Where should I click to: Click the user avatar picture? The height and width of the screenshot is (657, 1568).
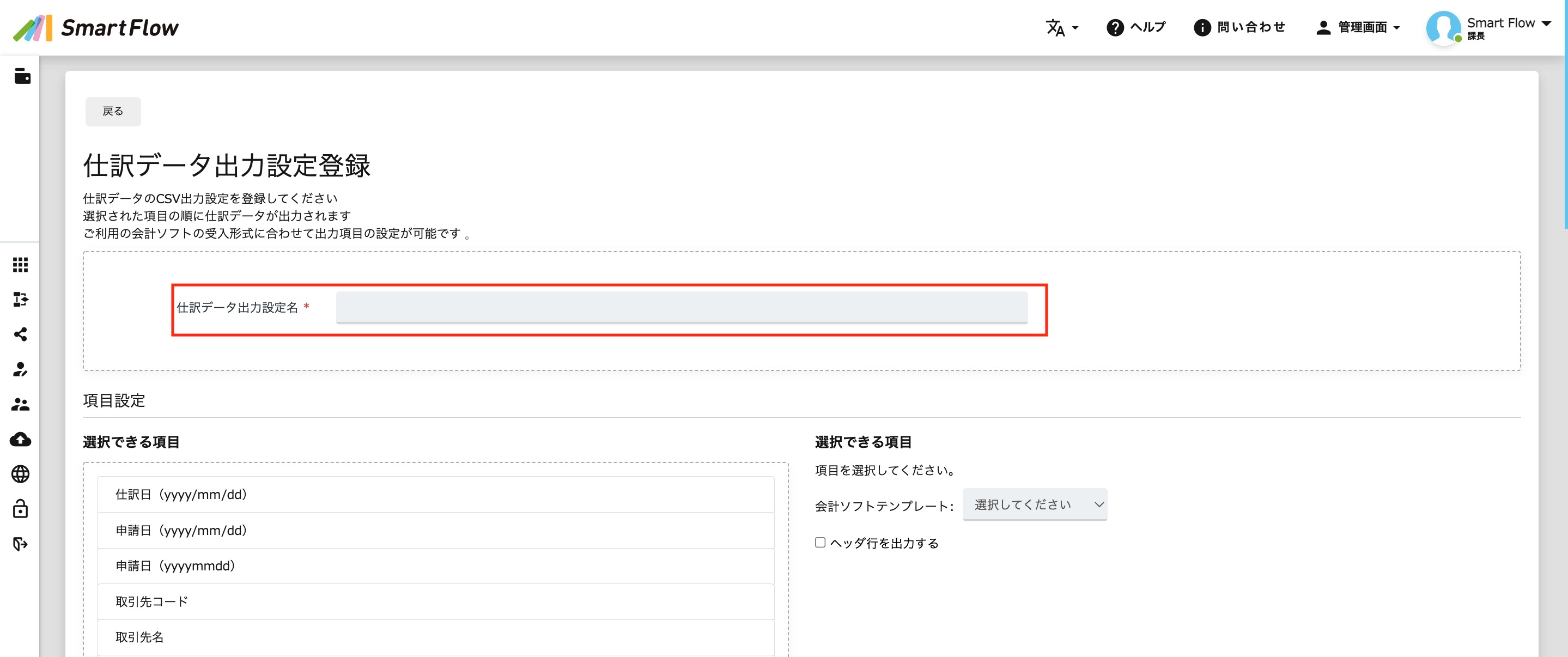click(x=1443, y=27)
